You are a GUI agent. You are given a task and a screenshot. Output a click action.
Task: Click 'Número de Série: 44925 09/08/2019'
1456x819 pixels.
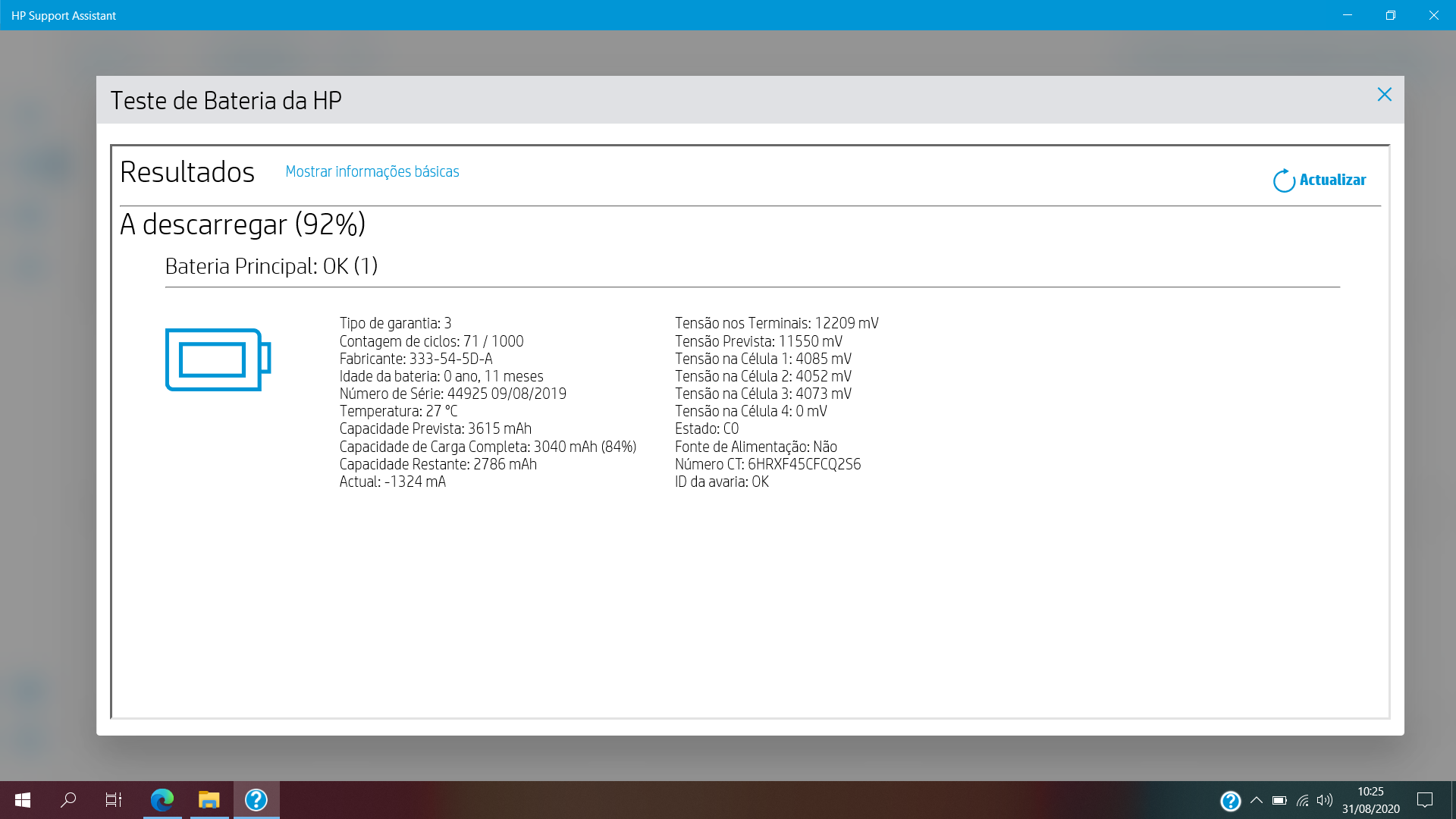coord(453,394)
